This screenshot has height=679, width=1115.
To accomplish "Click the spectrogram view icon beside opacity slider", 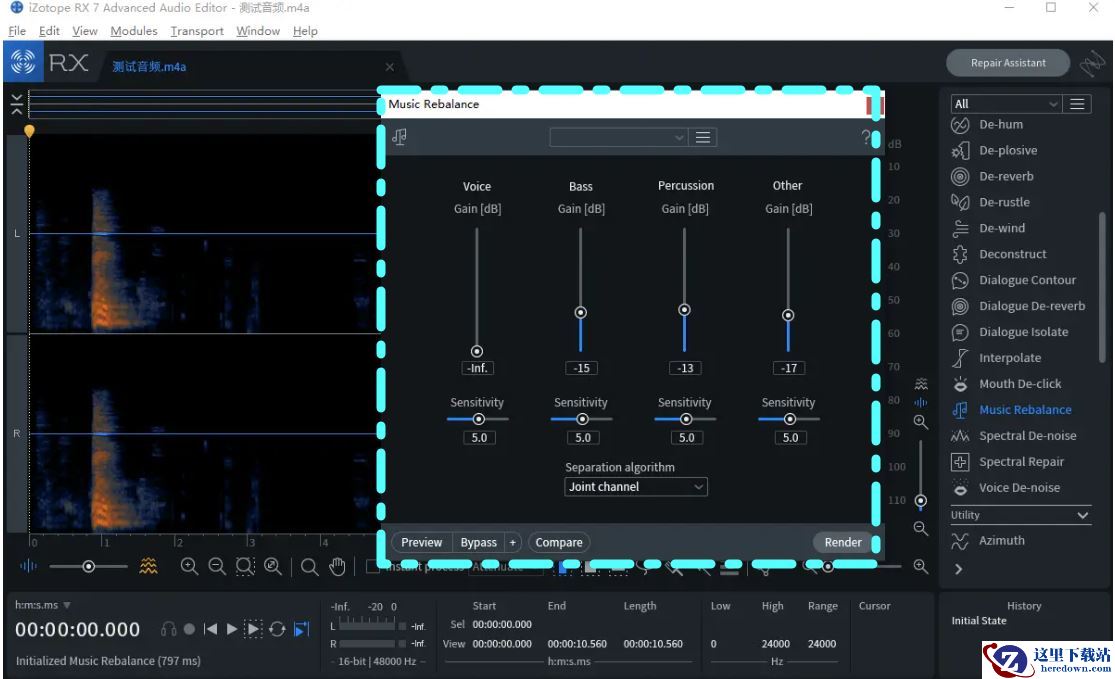I will 148,566.
